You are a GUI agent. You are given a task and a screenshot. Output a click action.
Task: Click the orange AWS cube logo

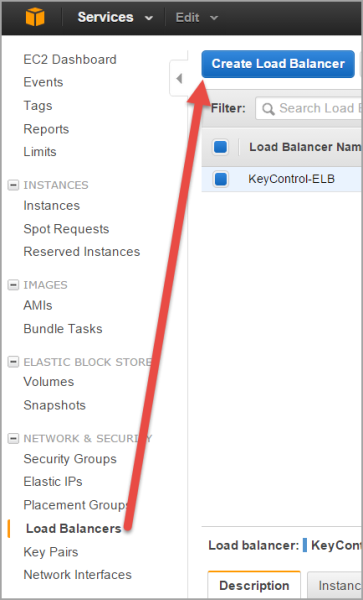point(35,17)
